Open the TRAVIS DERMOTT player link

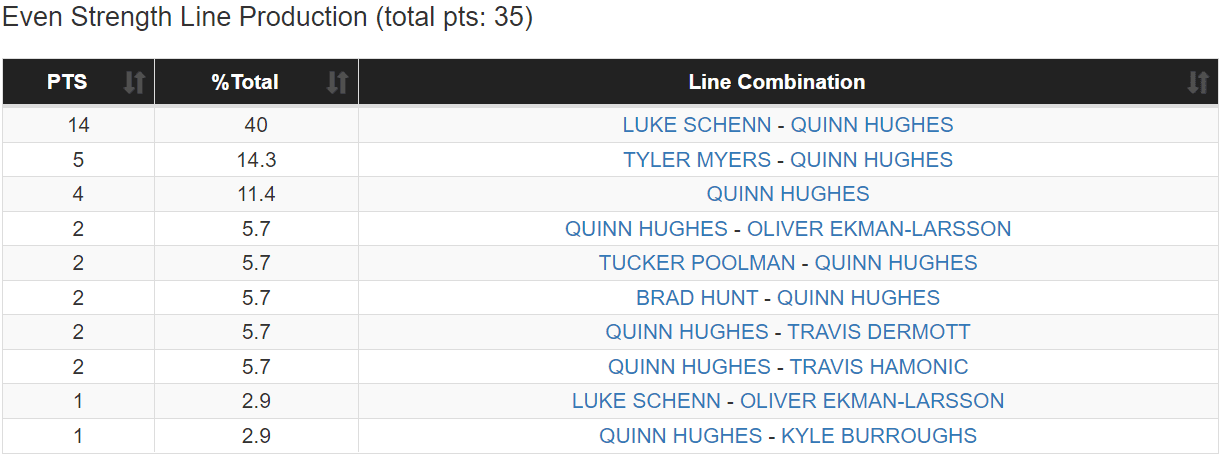pos(878,332)
